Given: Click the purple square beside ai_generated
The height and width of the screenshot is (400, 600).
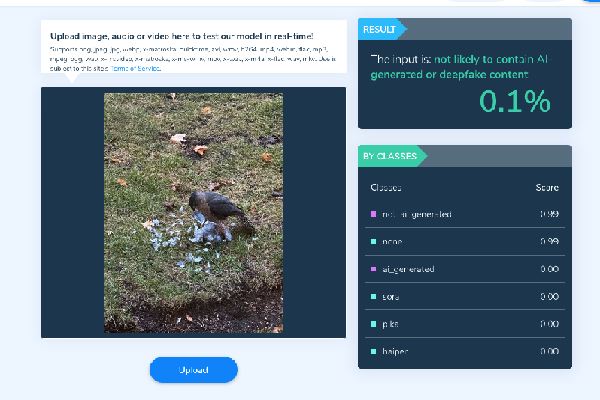Looking at the screenshot, I should click(x=373, y=269).
